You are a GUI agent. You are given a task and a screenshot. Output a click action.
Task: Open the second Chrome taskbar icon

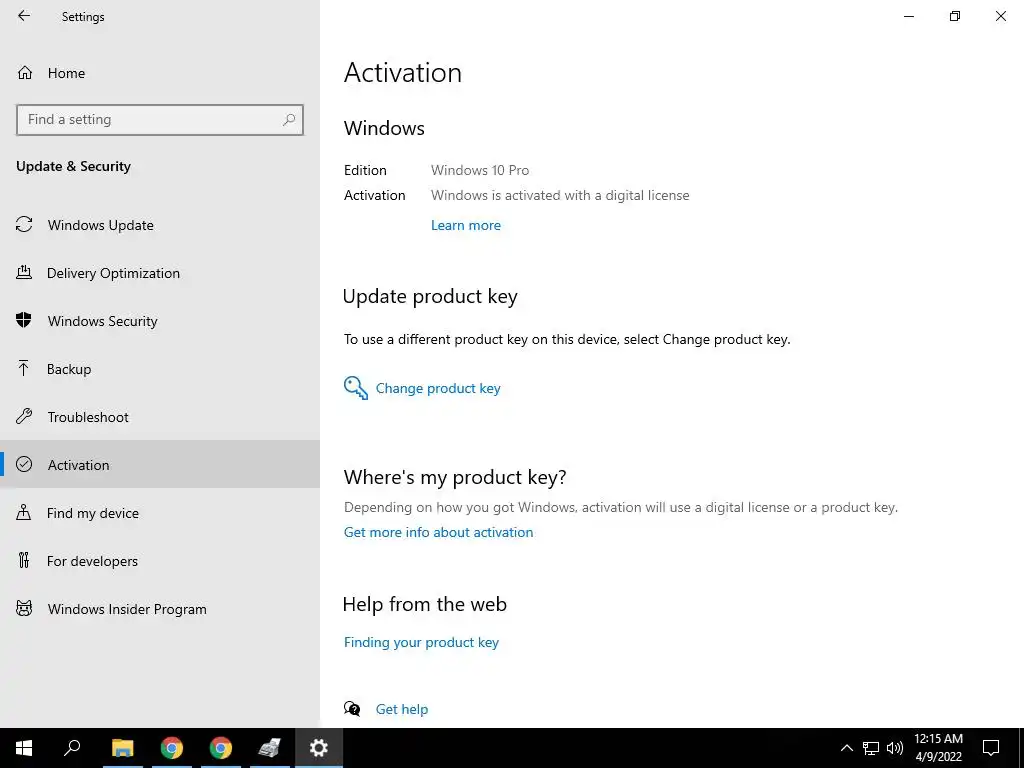221,748
